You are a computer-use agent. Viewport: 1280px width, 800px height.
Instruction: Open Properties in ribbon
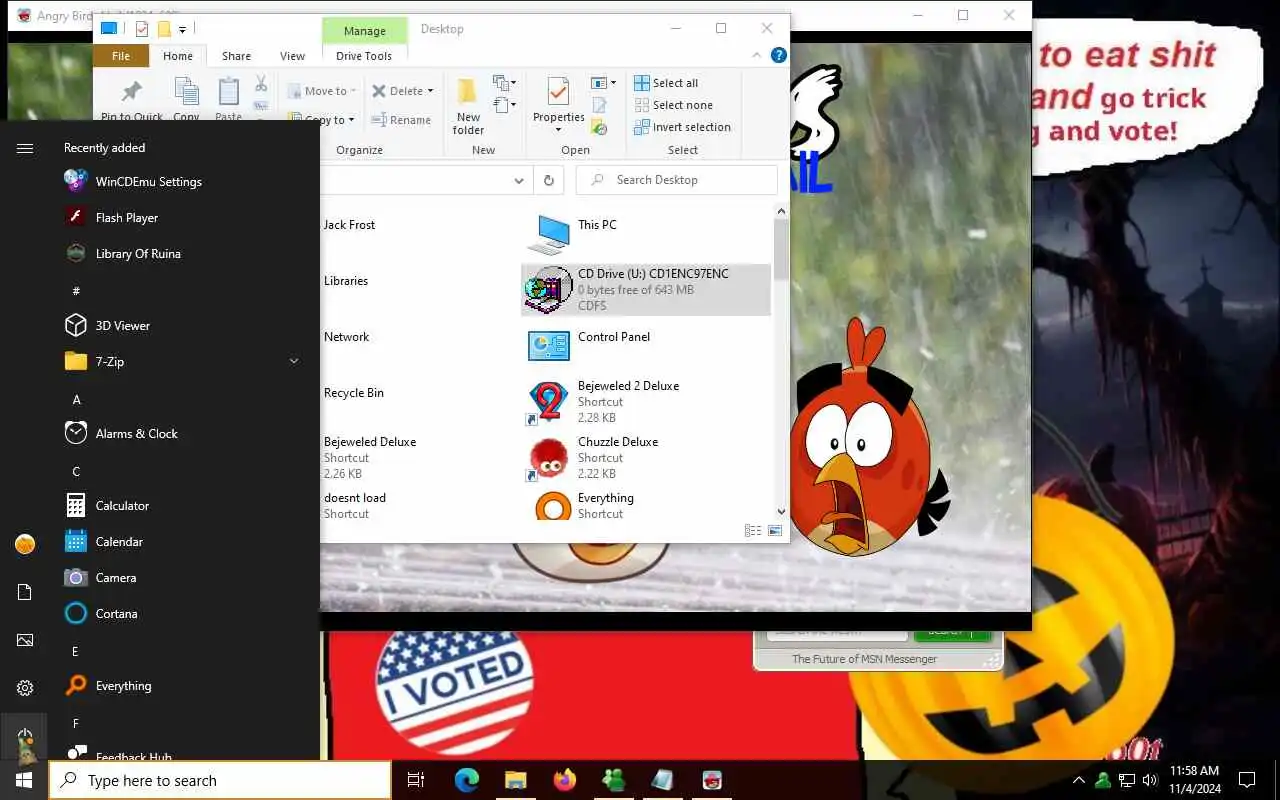pyautogui.click(x=558, y=106)
